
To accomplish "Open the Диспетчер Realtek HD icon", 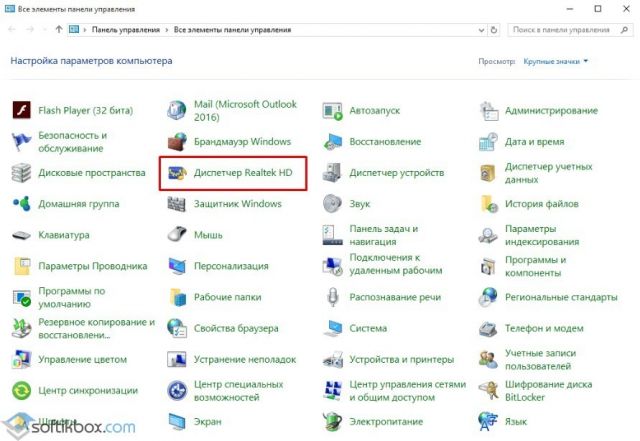I will [x=177, y=173].
